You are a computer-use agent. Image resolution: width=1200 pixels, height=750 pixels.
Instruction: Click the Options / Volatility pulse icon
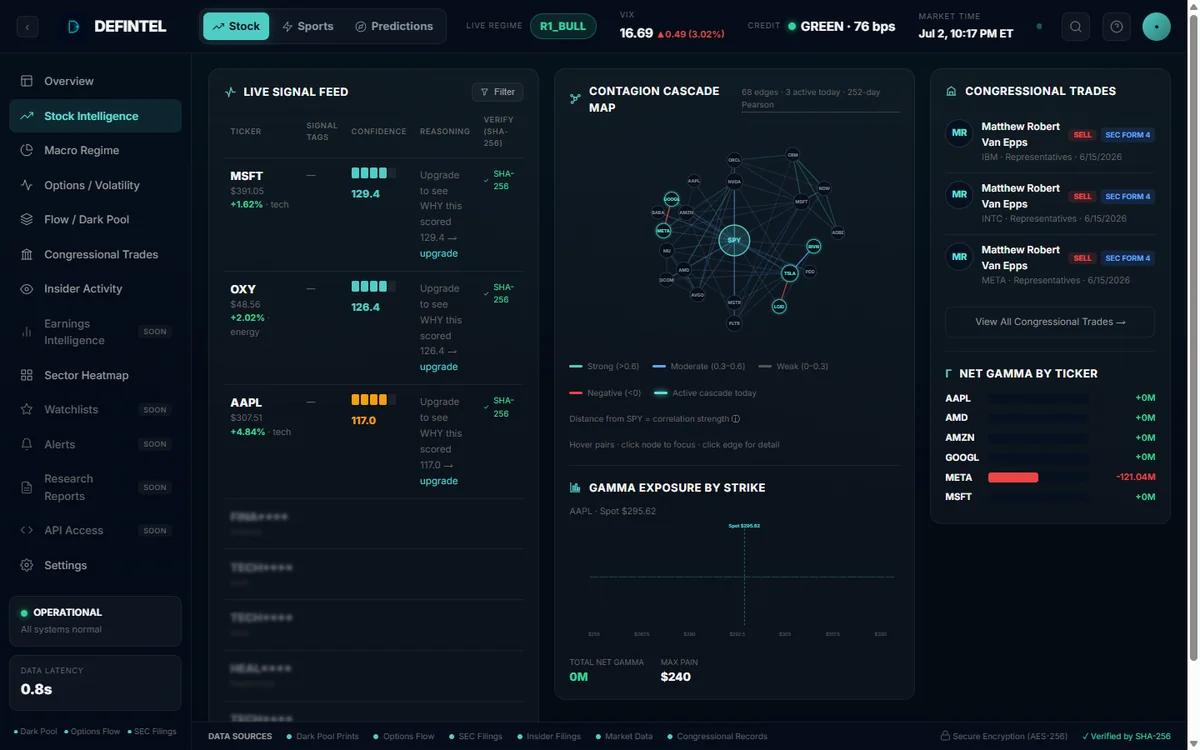27,185
